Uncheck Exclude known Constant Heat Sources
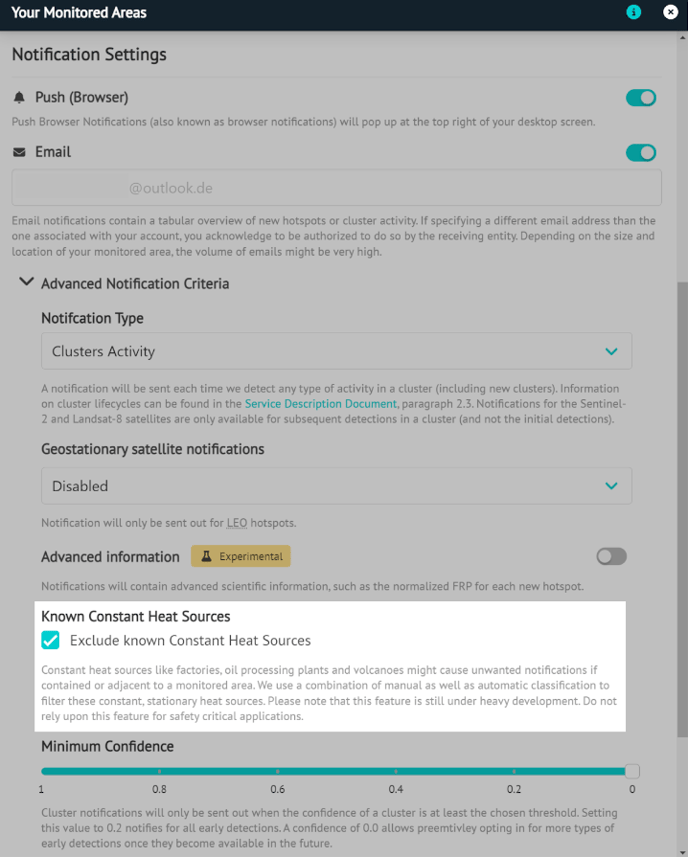 50,640
